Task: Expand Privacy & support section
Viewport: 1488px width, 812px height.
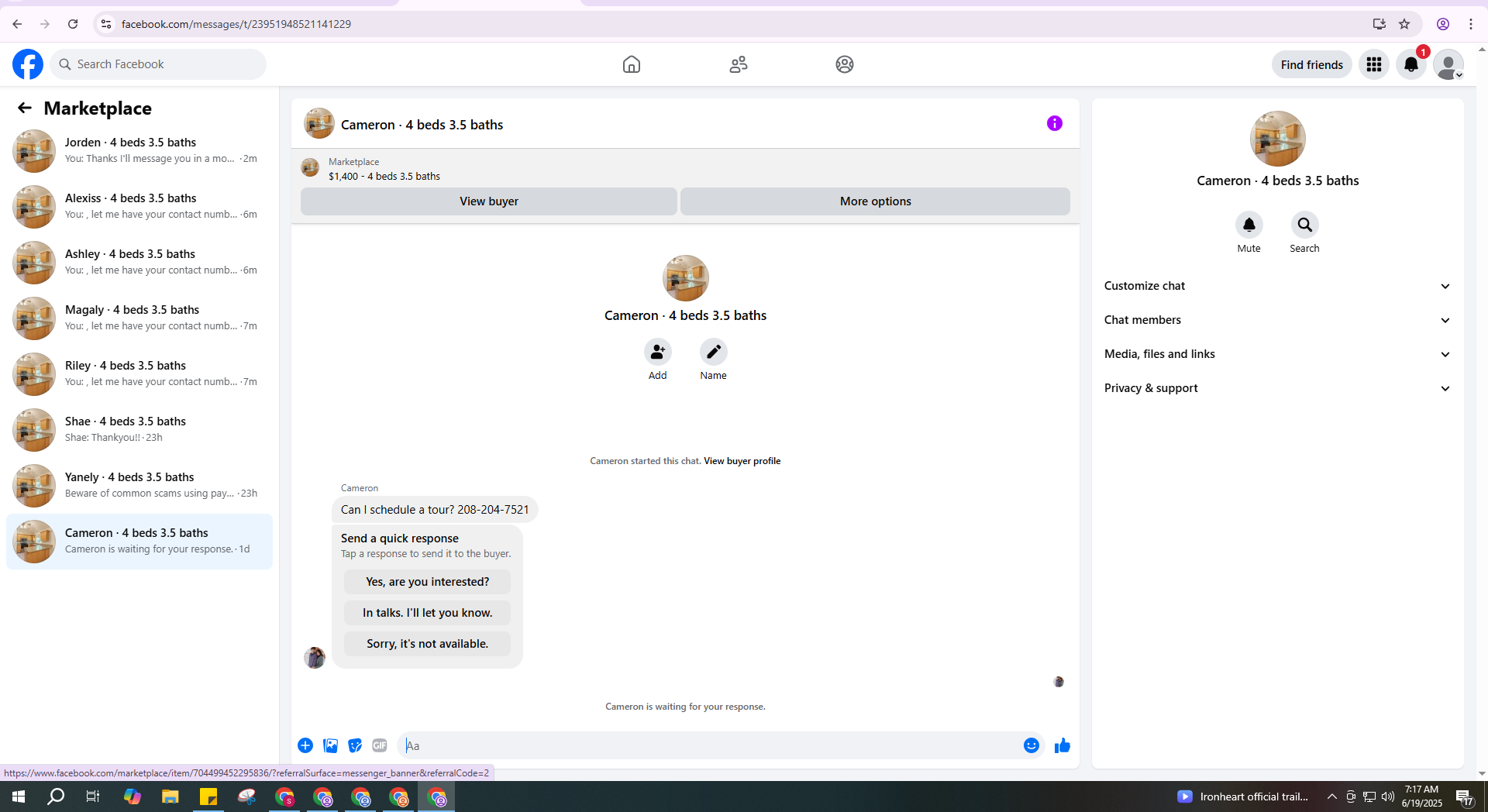Action: (x=1278, y=388)
